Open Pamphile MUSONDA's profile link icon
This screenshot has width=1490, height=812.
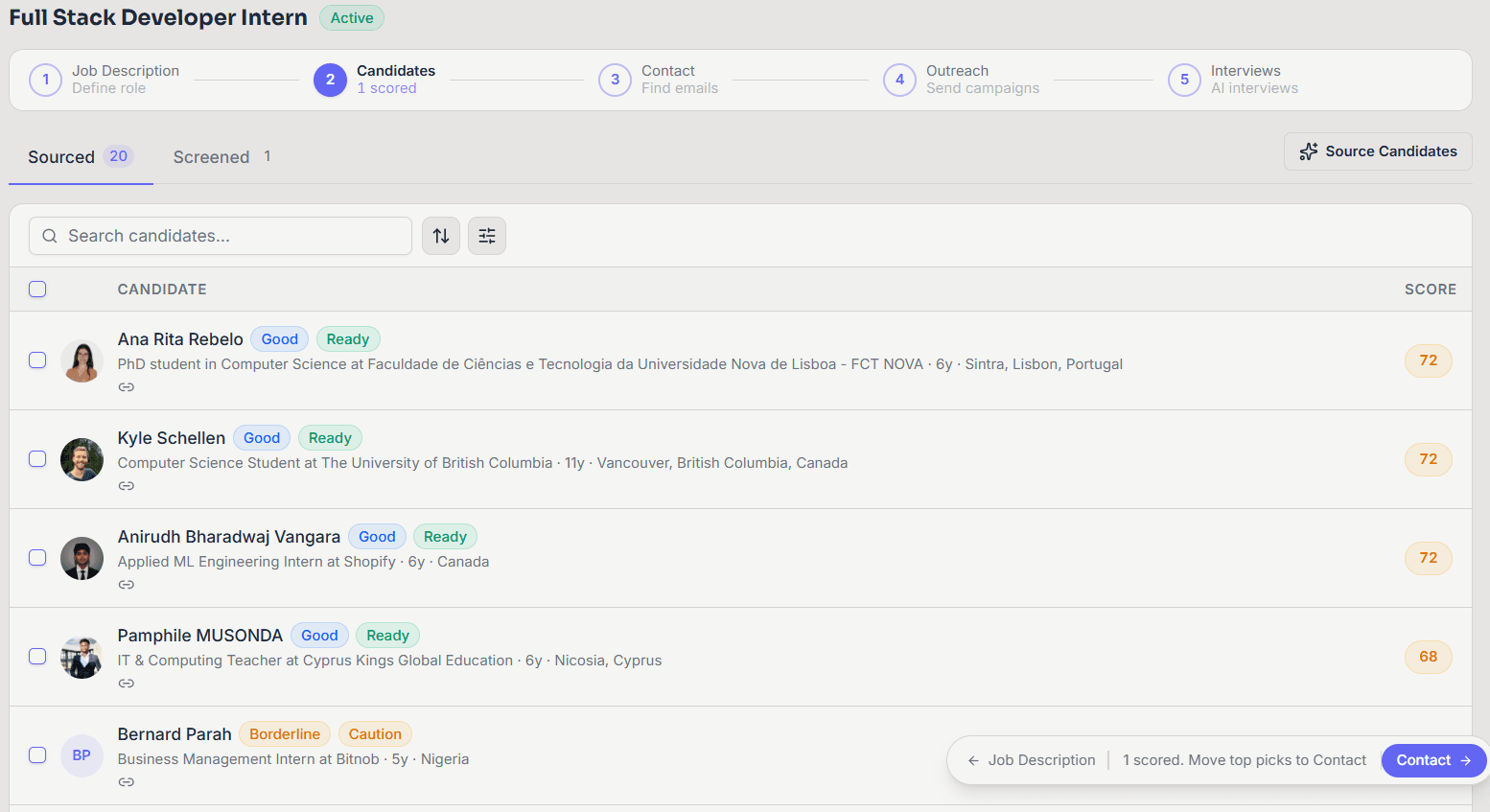pos(127,684)
